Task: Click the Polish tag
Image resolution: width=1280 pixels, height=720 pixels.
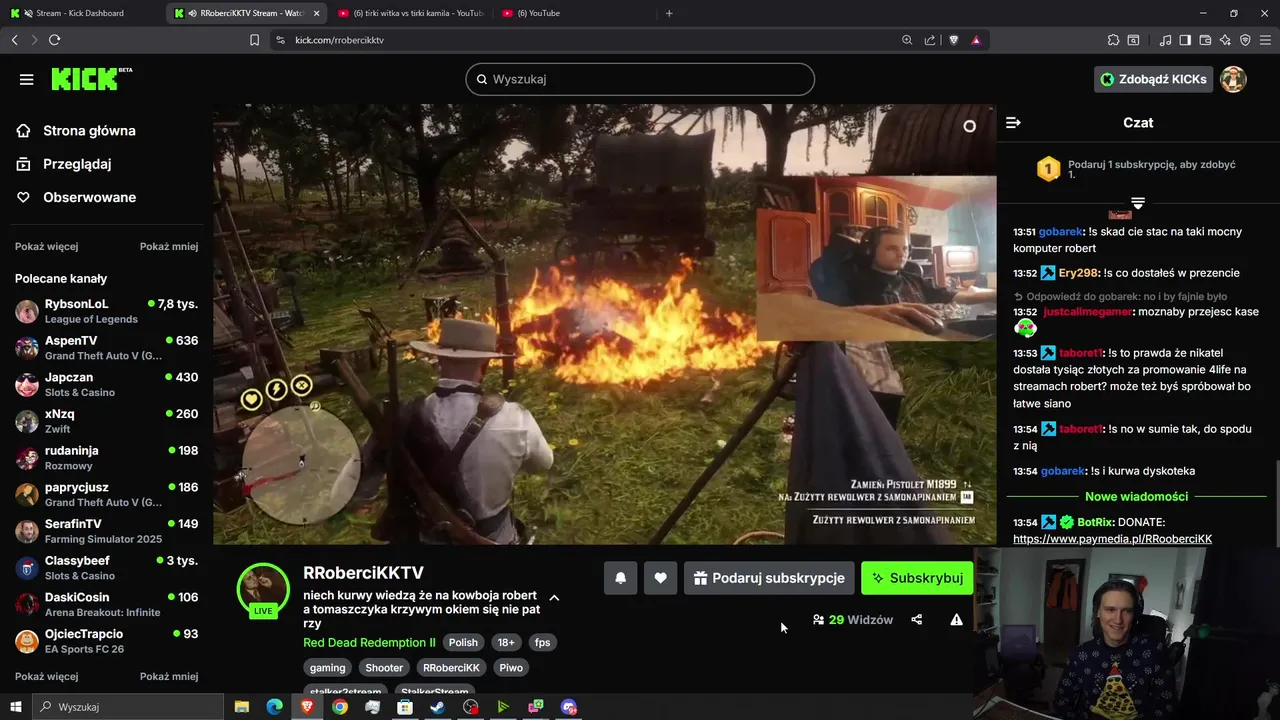Action: click(x=463, y=643)
